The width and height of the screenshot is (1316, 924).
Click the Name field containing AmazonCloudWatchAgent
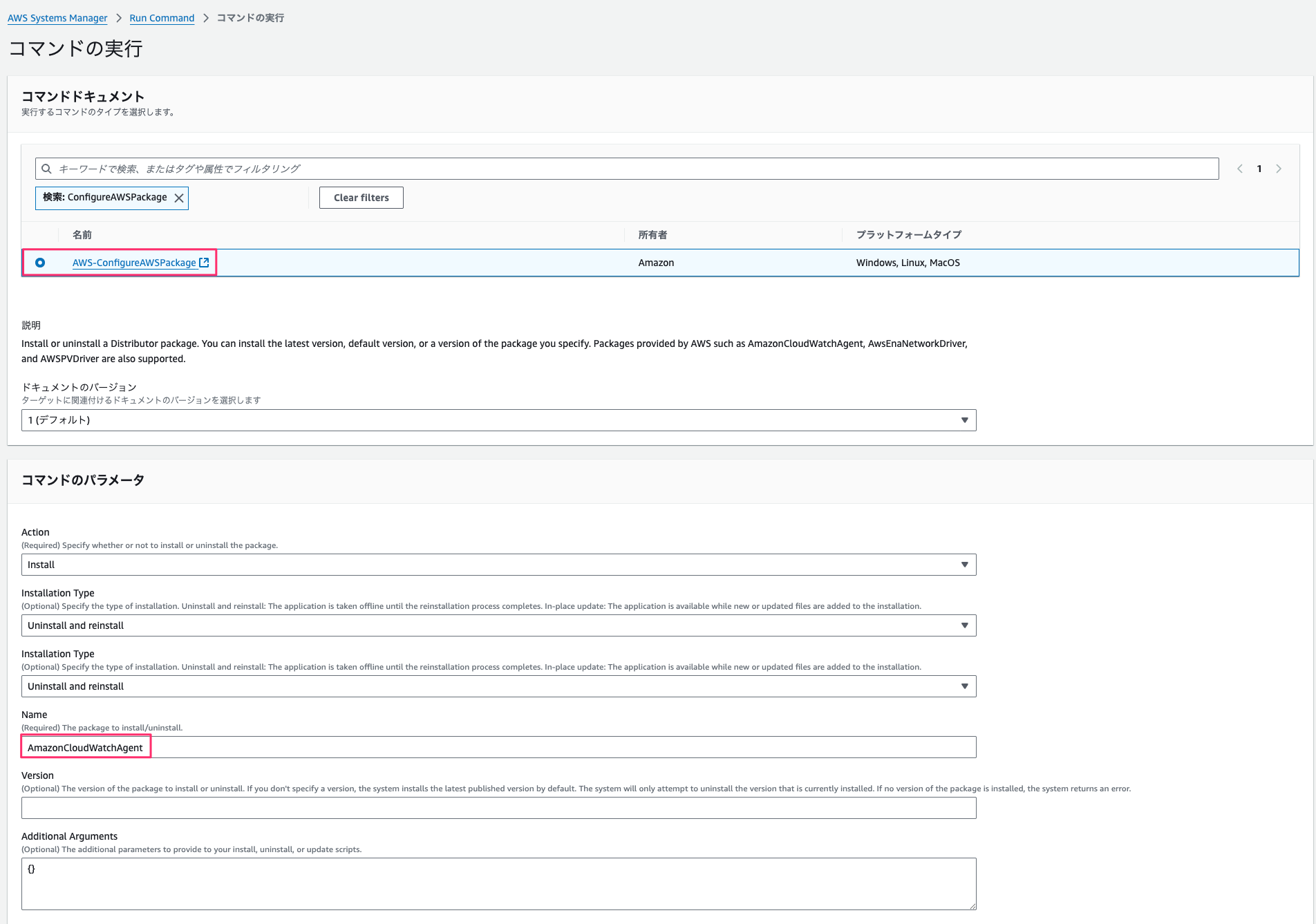(498, 747)
